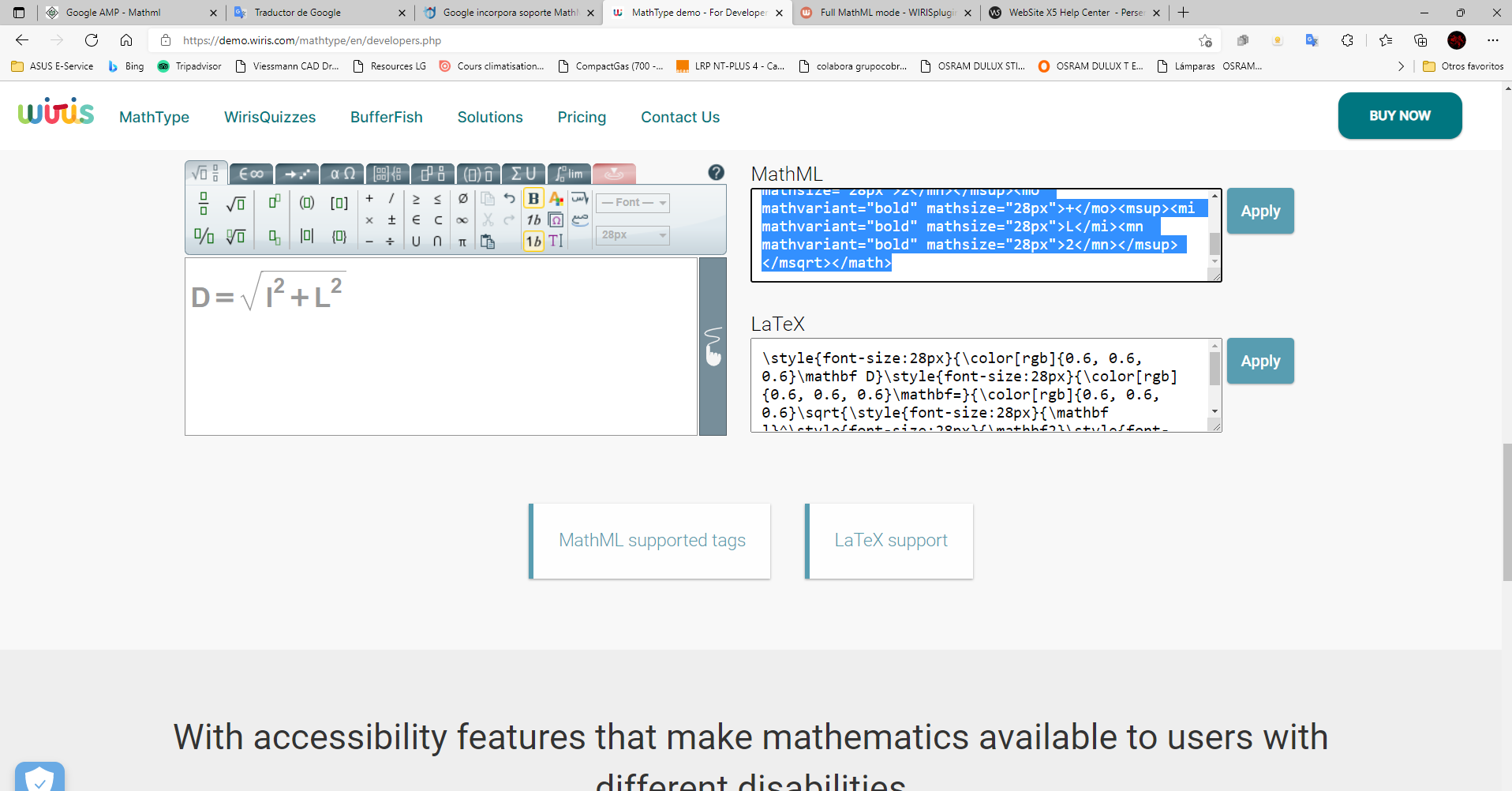Insert an nth root template

point(235,236)
